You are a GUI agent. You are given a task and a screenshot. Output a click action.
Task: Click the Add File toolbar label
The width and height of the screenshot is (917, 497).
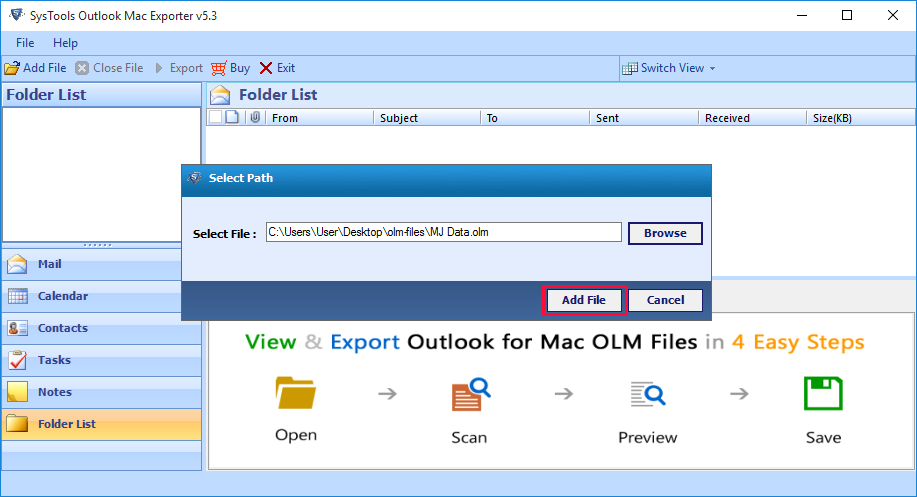tap(44, 68)
